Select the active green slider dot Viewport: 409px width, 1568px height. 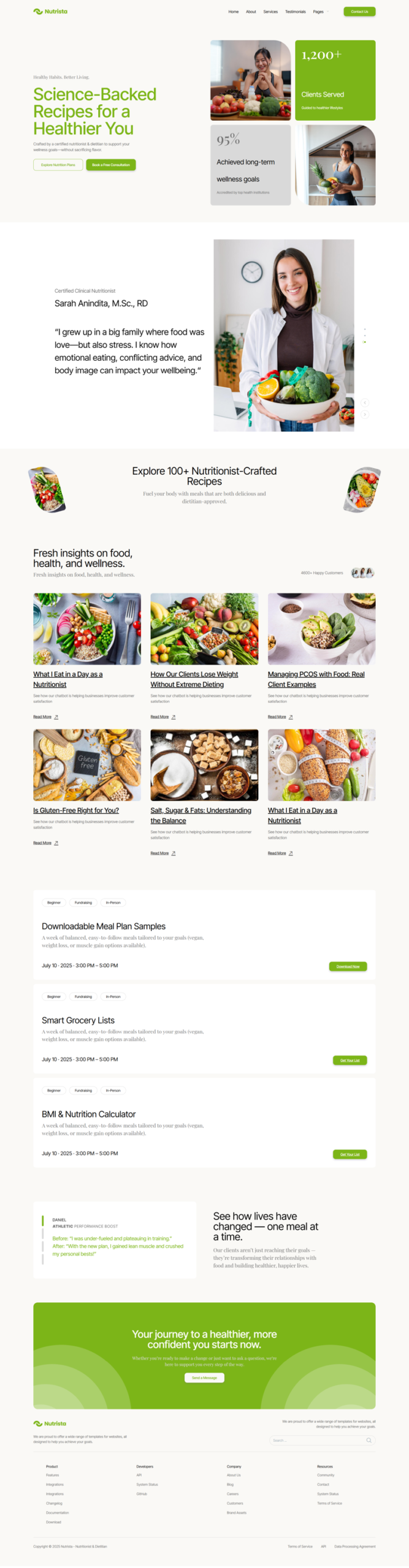364,342
